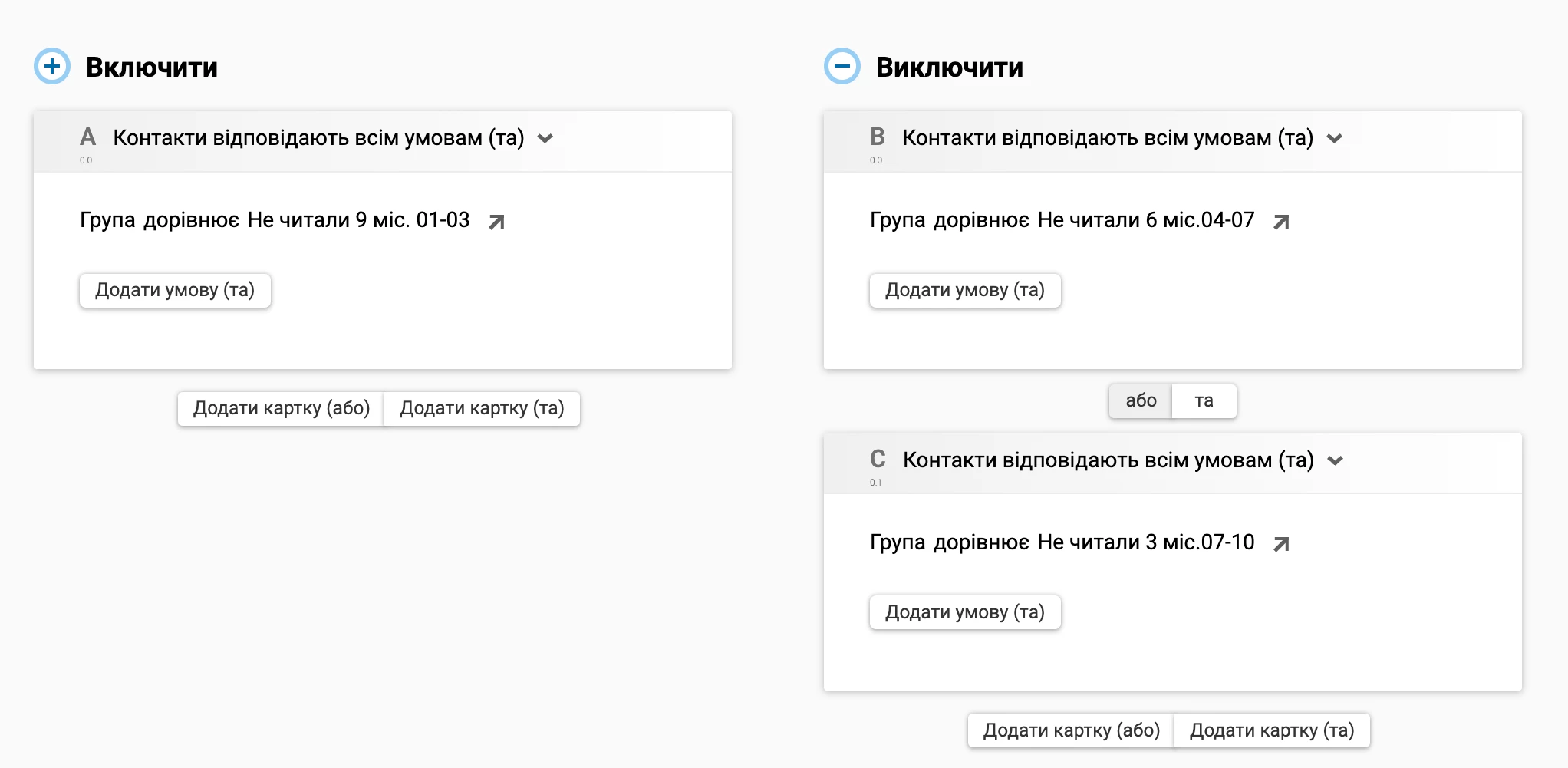Click the letter A card label

tap(87, 137)
